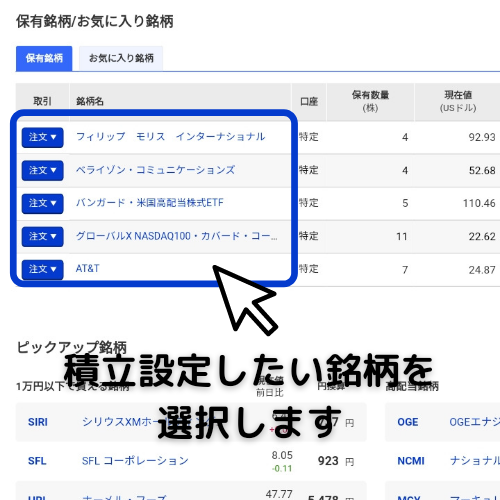Click the 特定 account cell in AT&T row

tap(309, 269)
